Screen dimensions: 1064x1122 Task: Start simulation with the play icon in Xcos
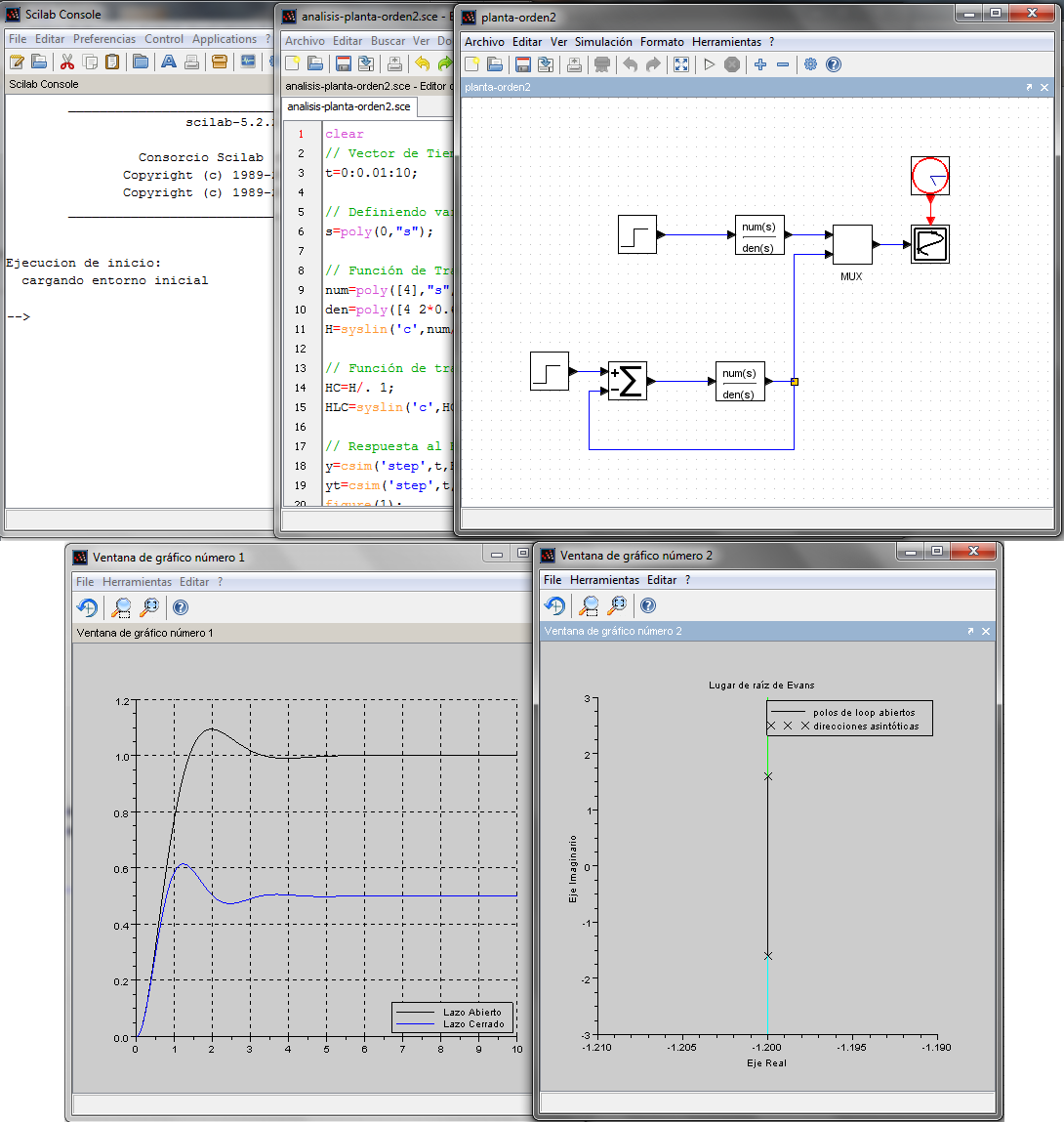click(709, 64)
